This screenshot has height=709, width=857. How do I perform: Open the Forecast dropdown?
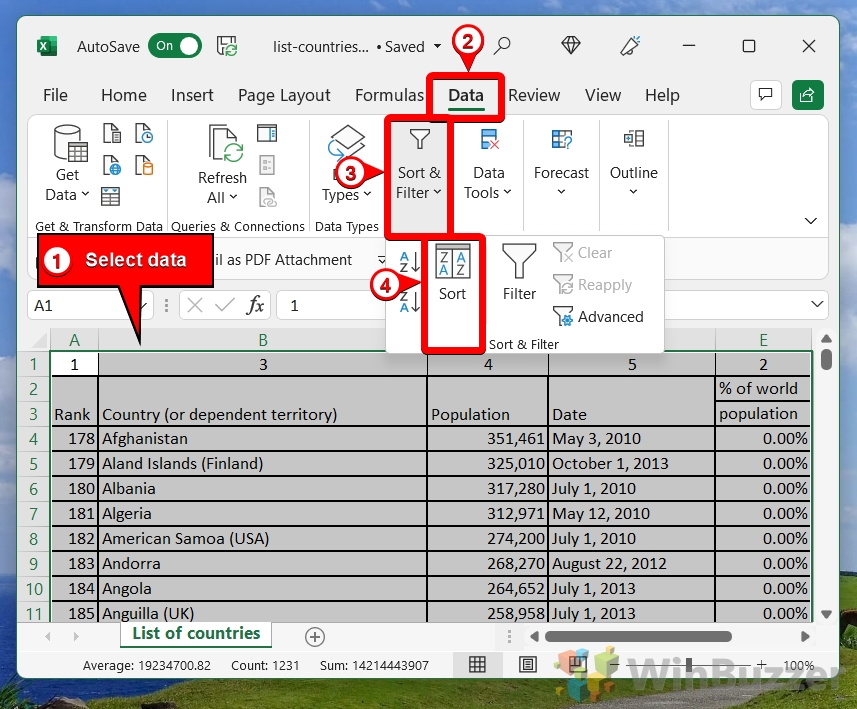coord(561,162)
